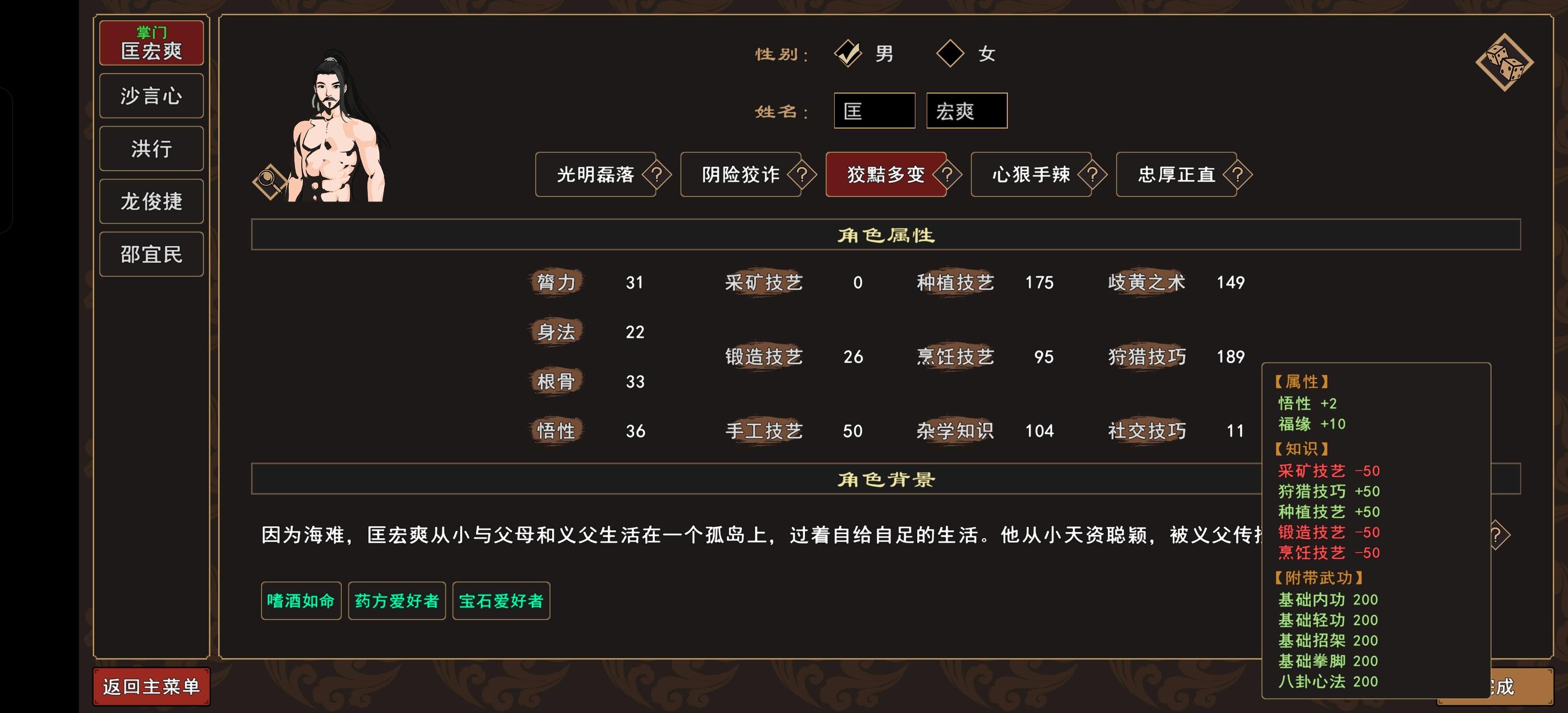Click the magnifier icon beside the portrait
Image resolution: width=1568 pixels, height=713 pixels.
point(268,181)
